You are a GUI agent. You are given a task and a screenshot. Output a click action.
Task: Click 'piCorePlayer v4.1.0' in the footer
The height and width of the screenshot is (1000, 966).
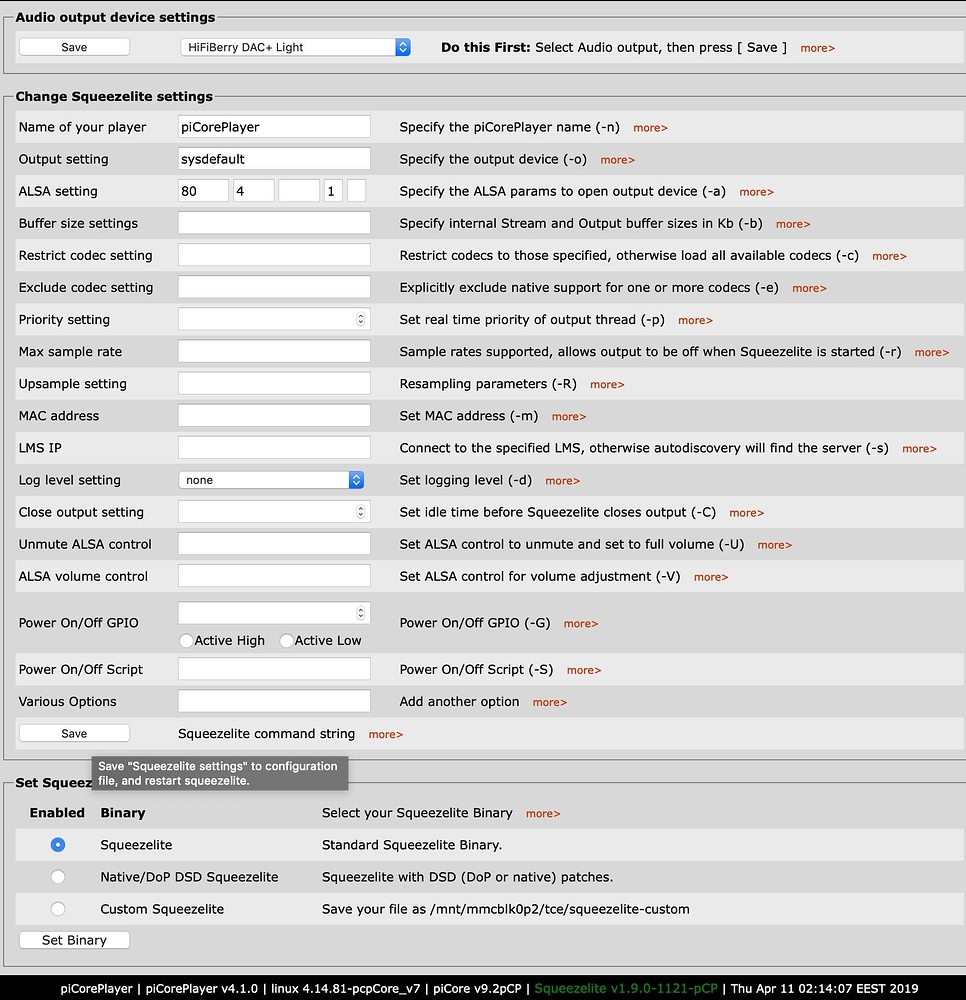(201, 989)
